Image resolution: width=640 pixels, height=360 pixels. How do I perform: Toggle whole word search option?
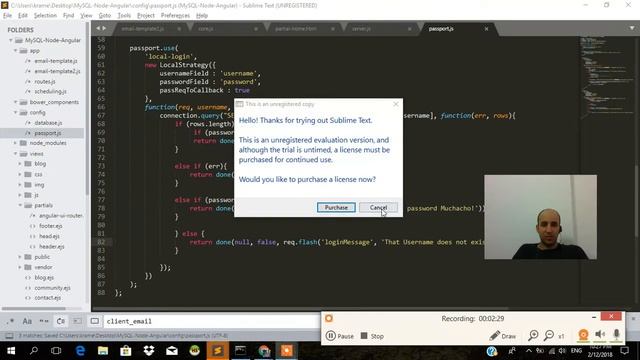44,321
